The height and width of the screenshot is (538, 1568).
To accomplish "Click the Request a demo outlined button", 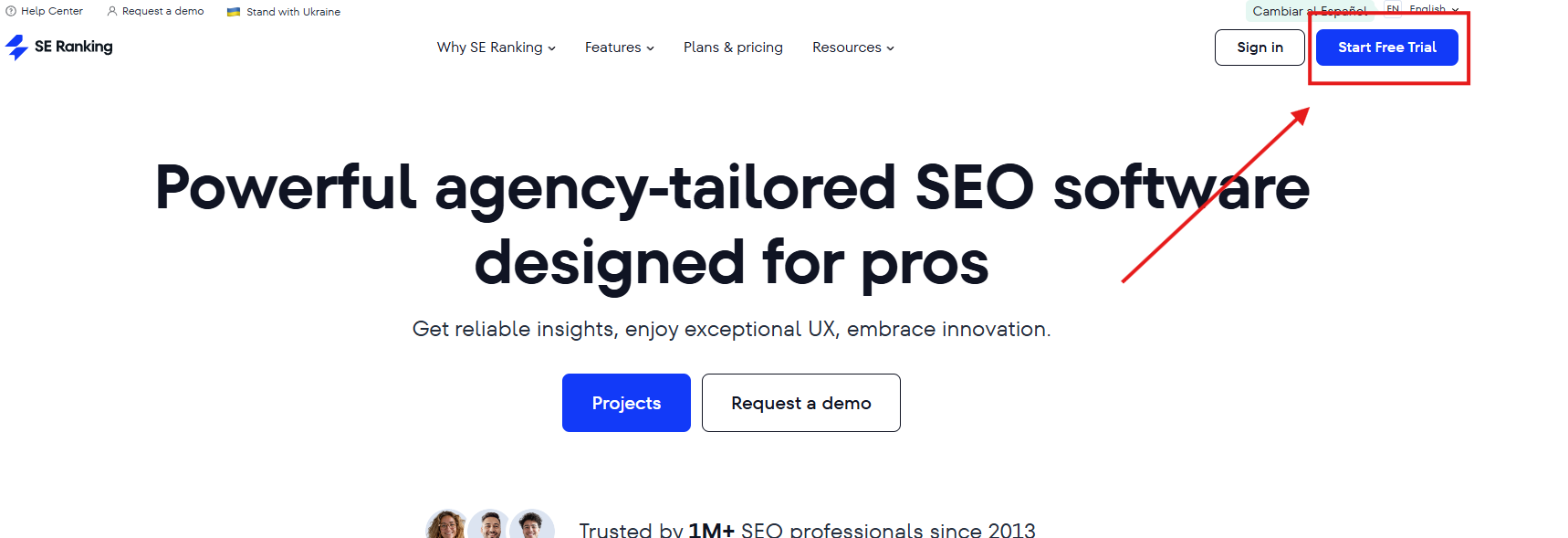I will coord(801,403).
